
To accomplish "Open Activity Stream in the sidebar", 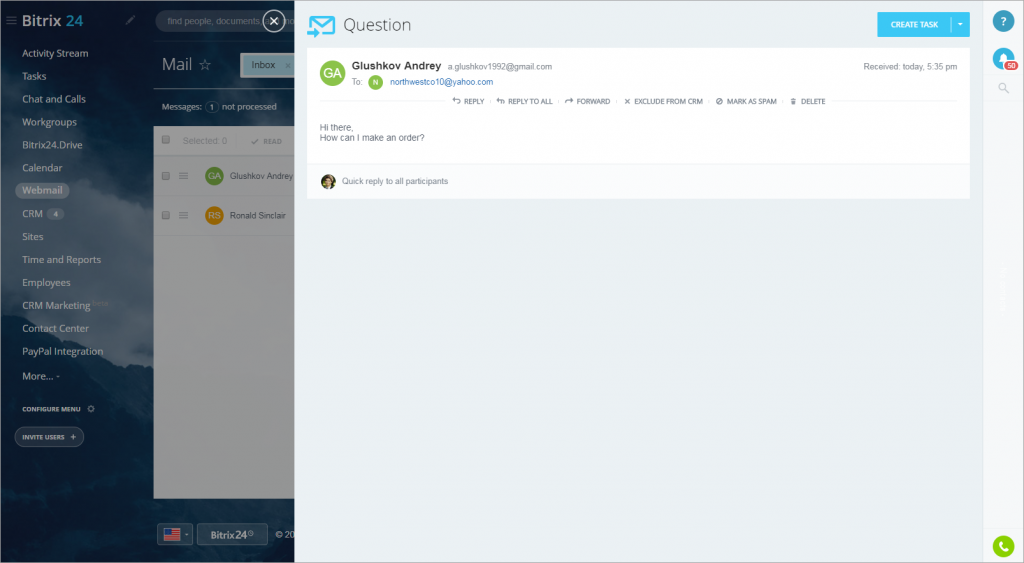I will point(55,54).
